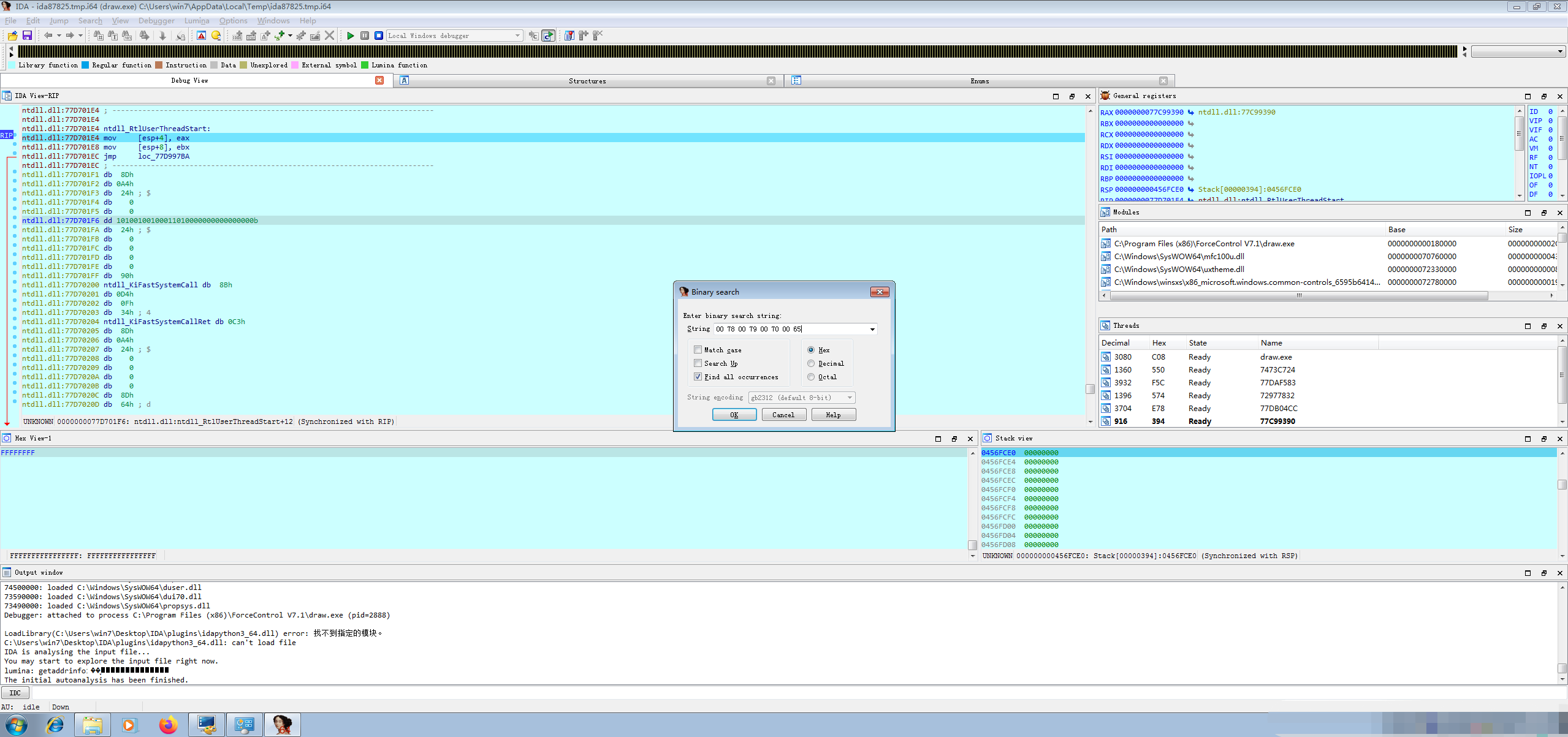Open the Lumina menu

pyautogui.click(x=197, y=21)
